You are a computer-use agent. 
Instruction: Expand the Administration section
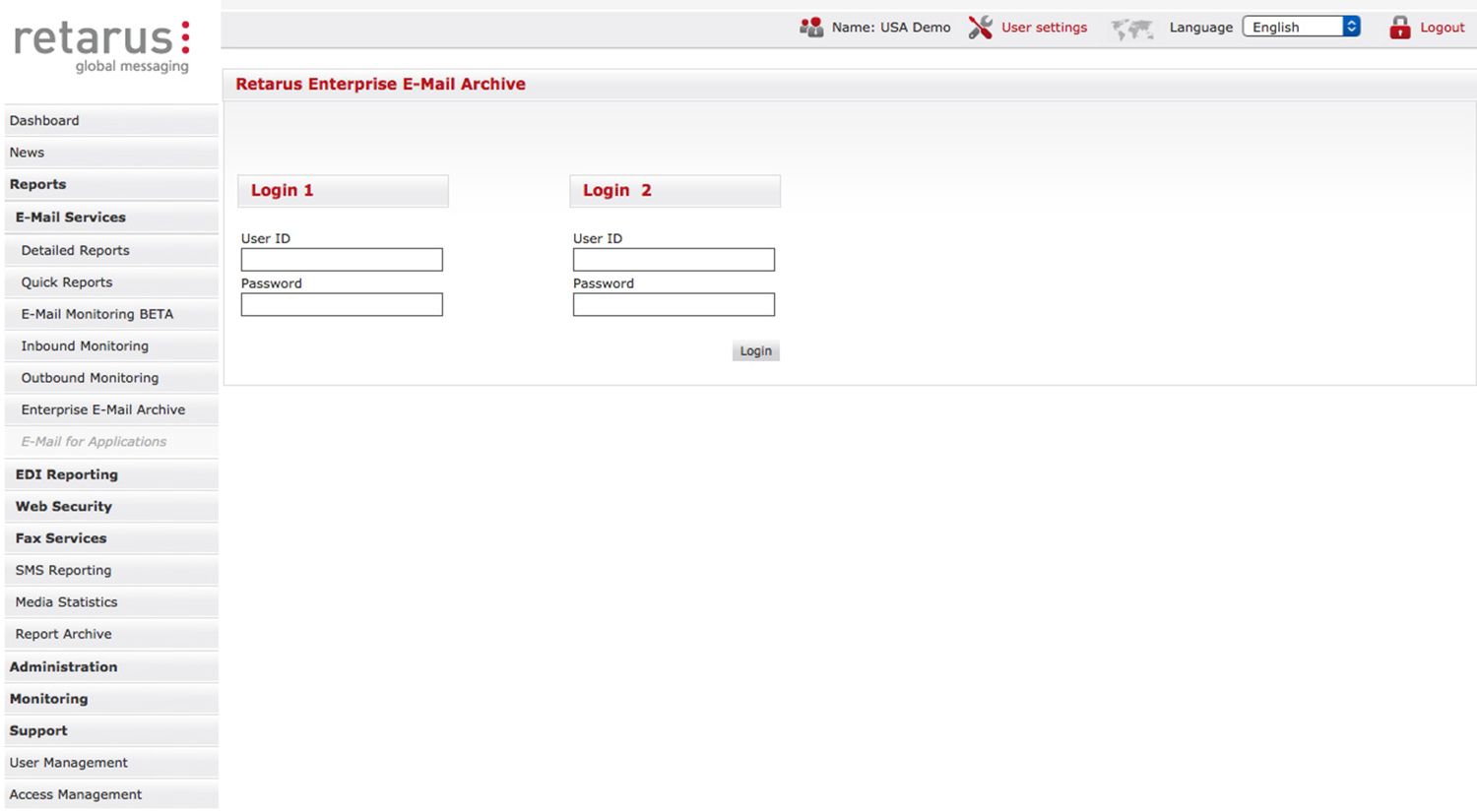pyautogui.click(x=111, y=666)
